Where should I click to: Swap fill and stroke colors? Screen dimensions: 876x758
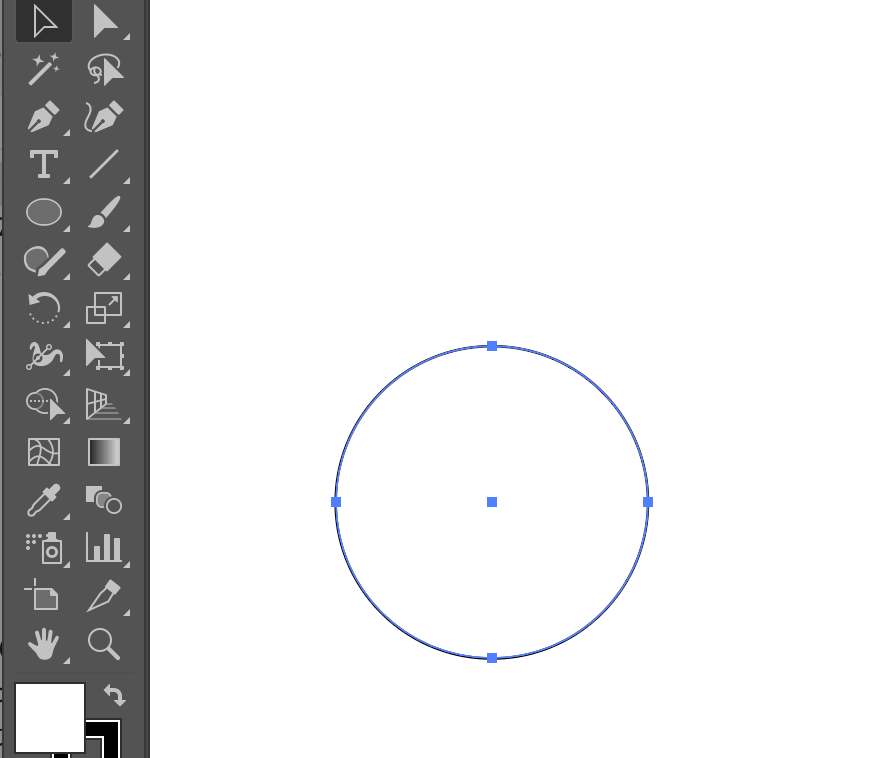[114, 695]
